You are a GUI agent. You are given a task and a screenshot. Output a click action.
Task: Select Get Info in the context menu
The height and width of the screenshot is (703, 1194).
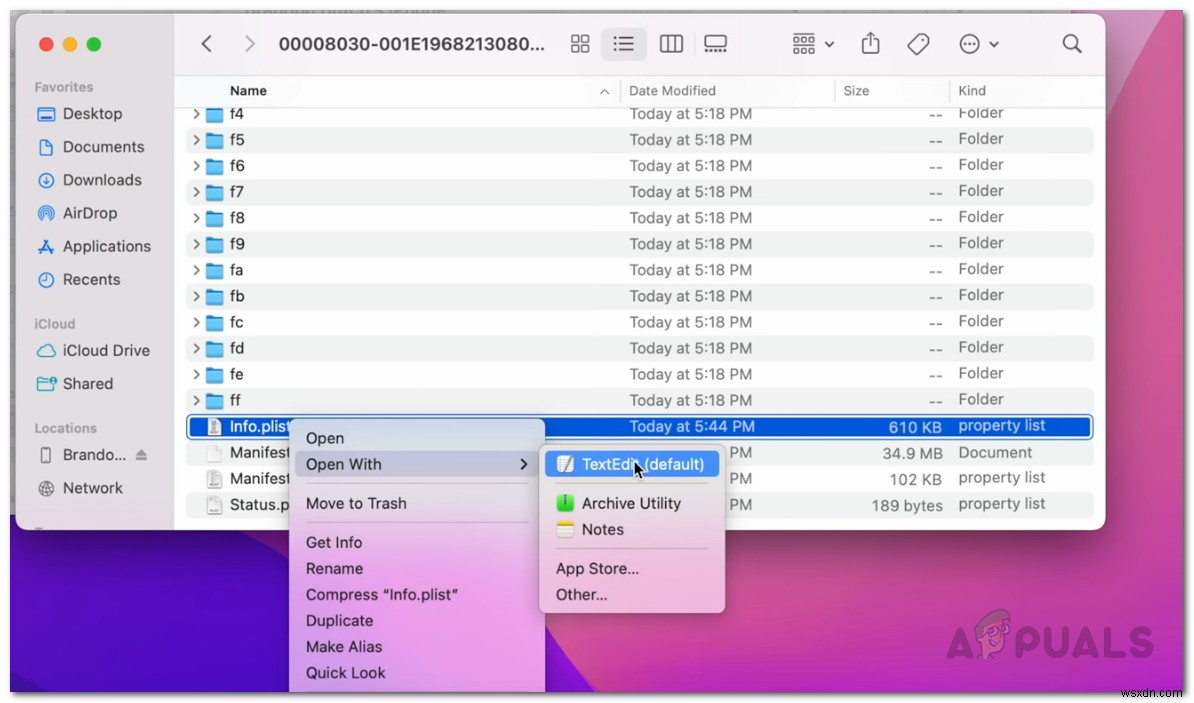pos(334,542)
